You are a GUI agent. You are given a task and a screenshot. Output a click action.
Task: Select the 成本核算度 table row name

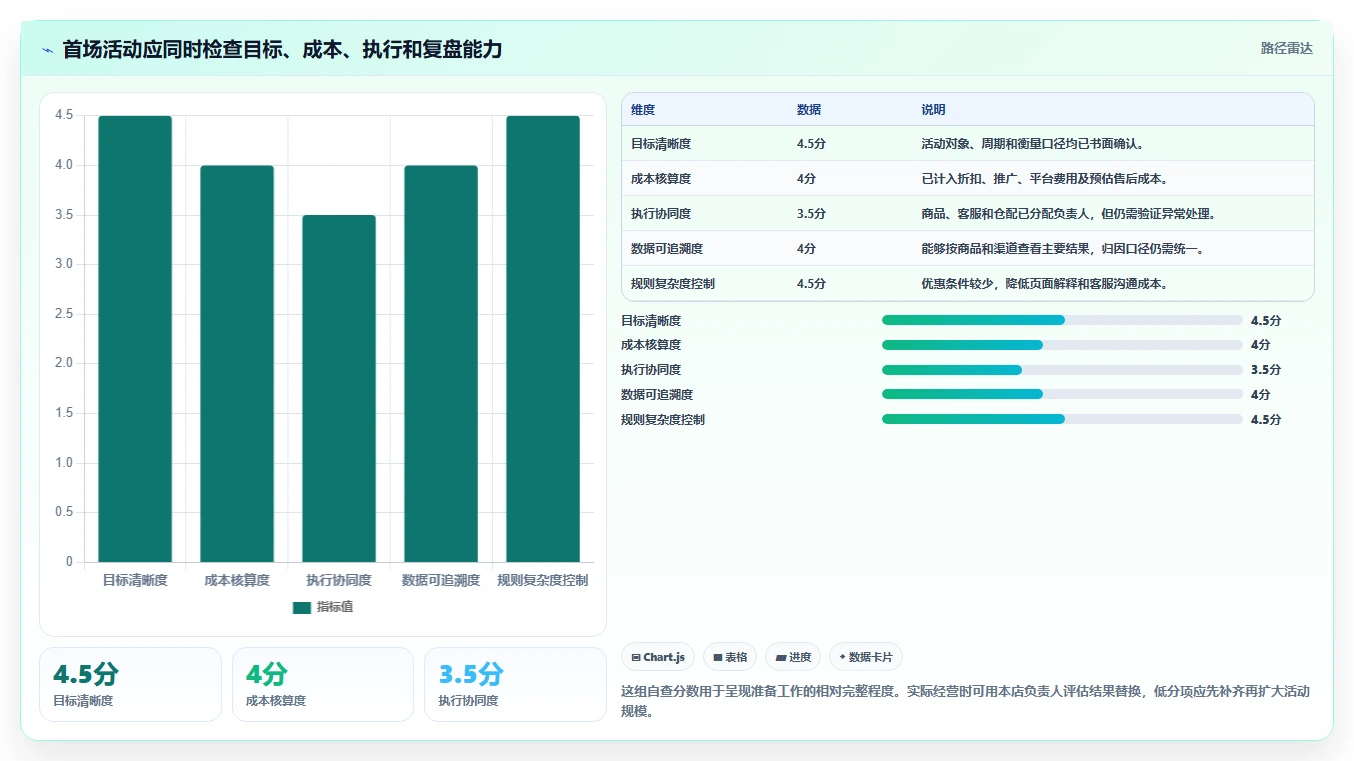pyautogui.click(x=661, y=179)
